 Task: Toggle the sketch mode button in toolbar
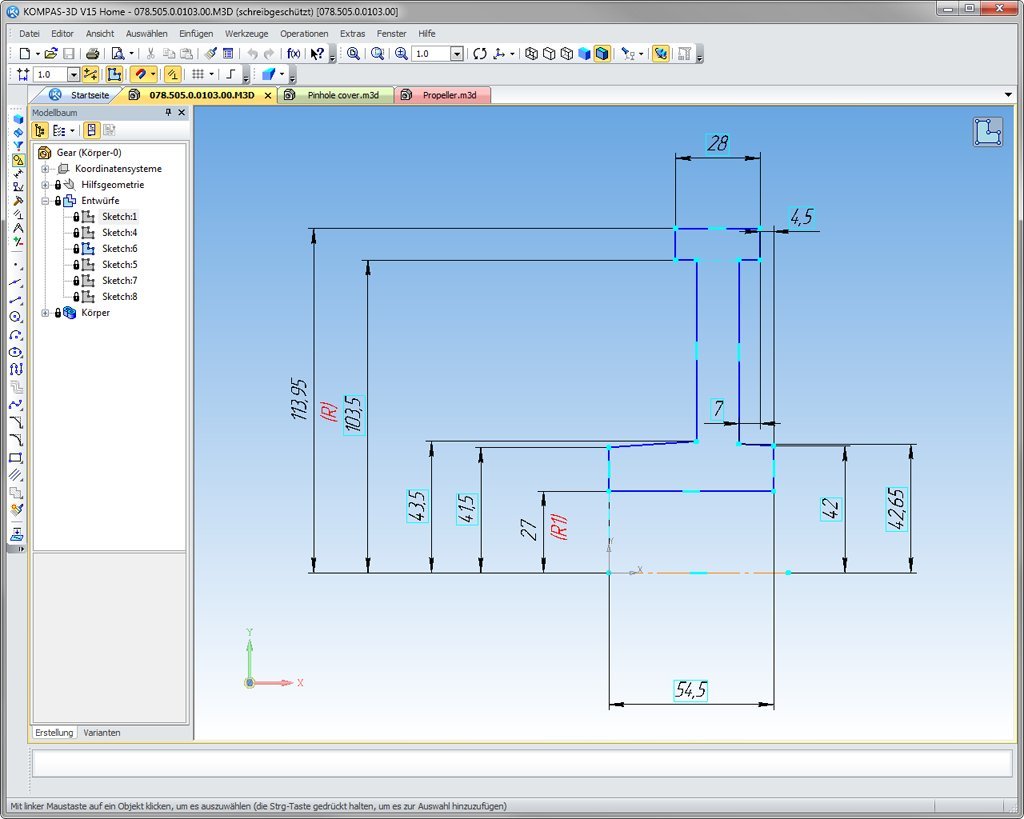pos(114,74)
